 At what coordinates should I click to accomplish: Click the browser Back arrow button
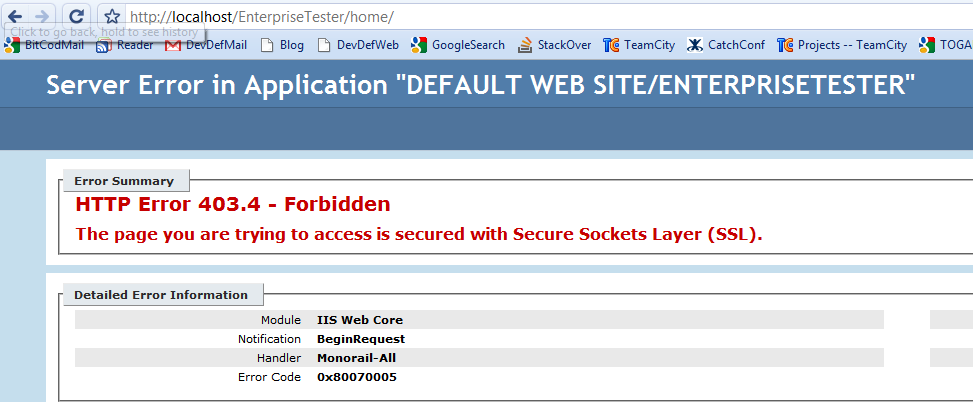coord(15,16)
